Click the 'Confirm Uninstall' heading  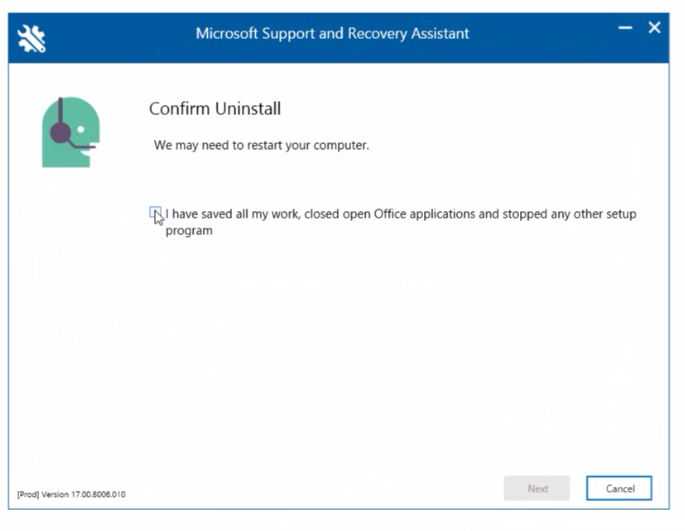tap(215, 109)
